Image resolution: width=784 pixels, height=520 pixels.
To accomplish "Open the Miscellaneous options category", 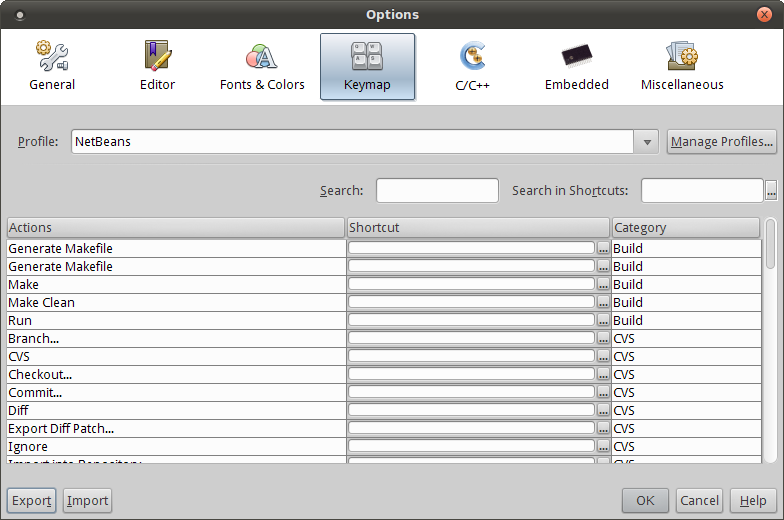I will point(682,66).
